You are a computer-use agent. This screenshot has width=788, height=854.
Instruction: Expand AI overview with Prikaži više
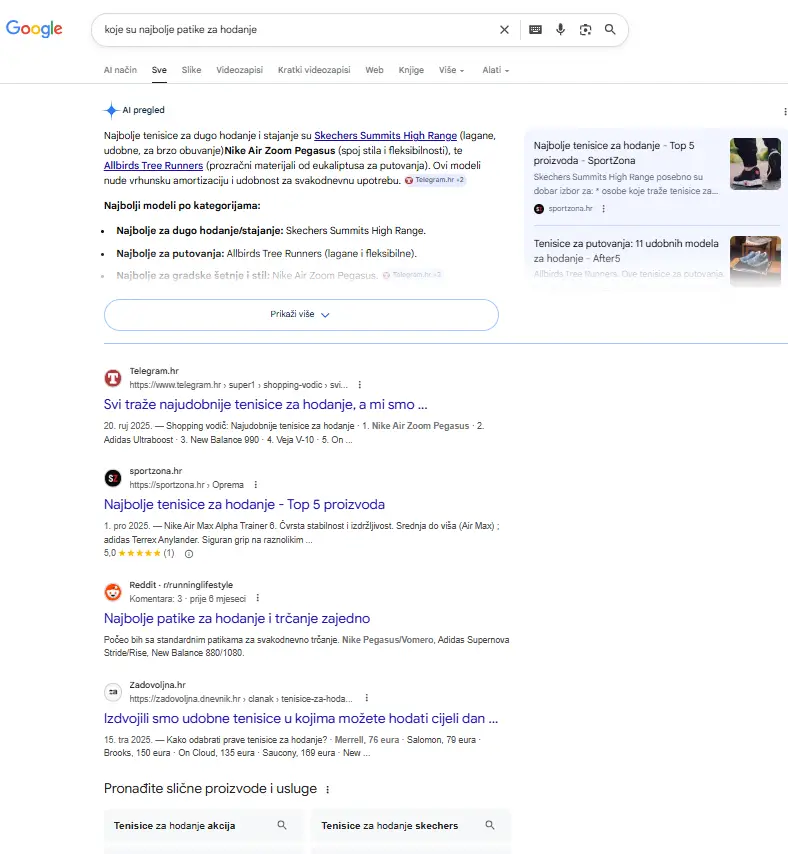tap(301, 315)
